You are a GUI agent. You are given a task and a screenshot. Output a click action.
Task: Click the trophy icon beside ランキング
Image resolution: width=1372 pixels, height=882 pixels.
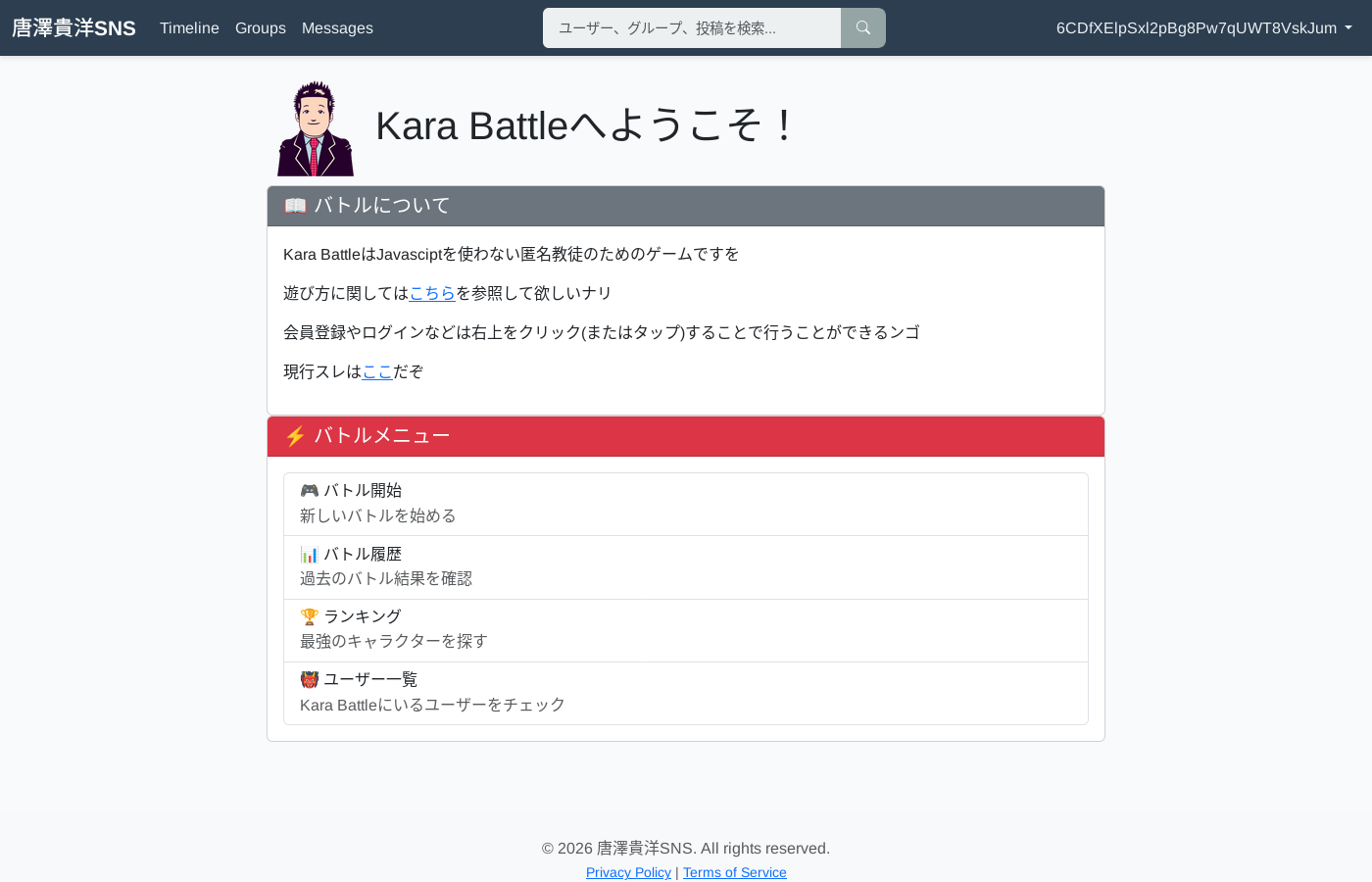click(310, 616)
